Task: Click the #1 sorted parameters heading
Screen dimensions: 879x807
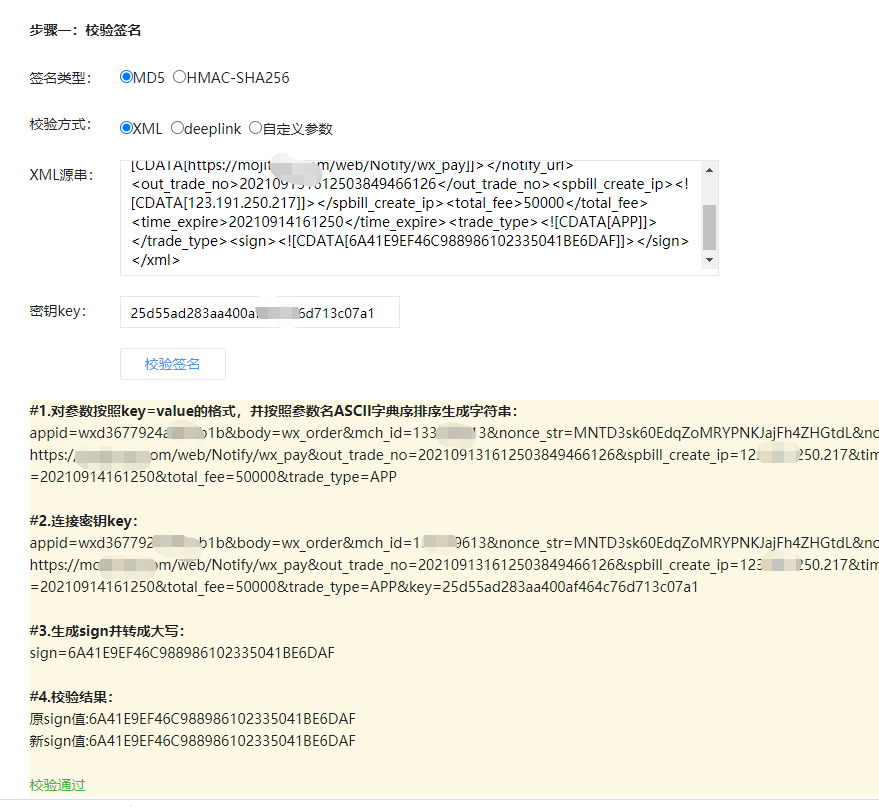Action: pyautogui.click(x=274, y=411)
